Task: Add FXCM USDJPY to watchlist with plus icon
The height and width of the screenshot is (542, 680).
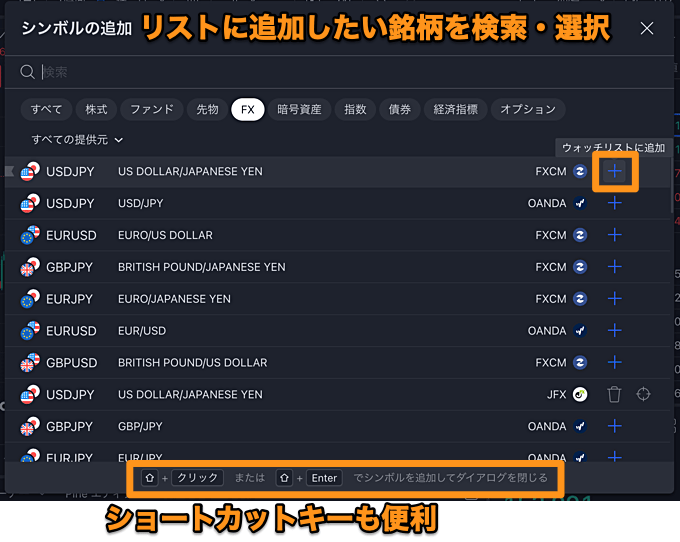Action: 614,171
